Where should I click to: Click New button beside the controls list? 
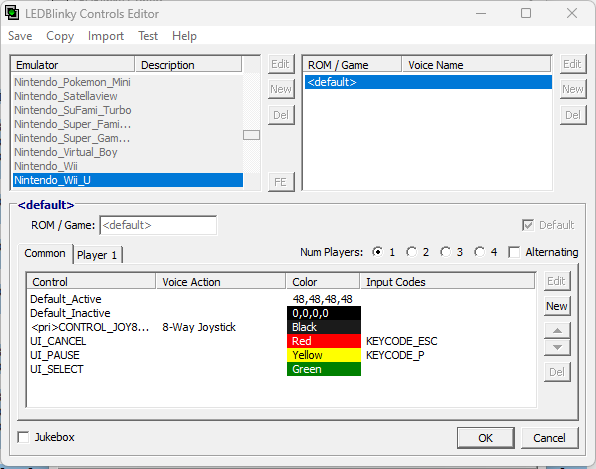click(x=557, y=306)
